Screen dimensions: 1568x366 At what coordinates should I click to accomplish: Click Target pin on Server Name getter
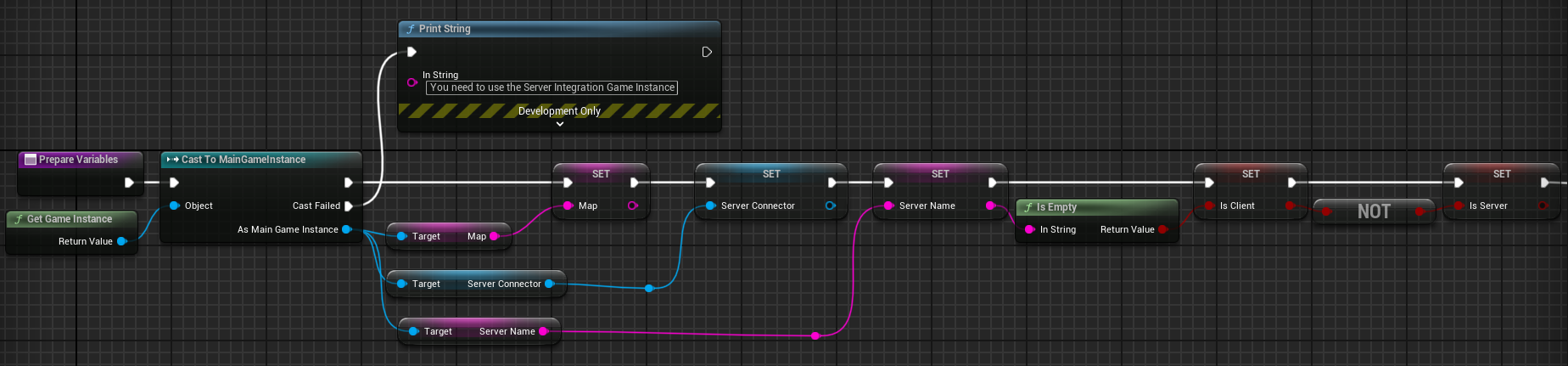413,331
